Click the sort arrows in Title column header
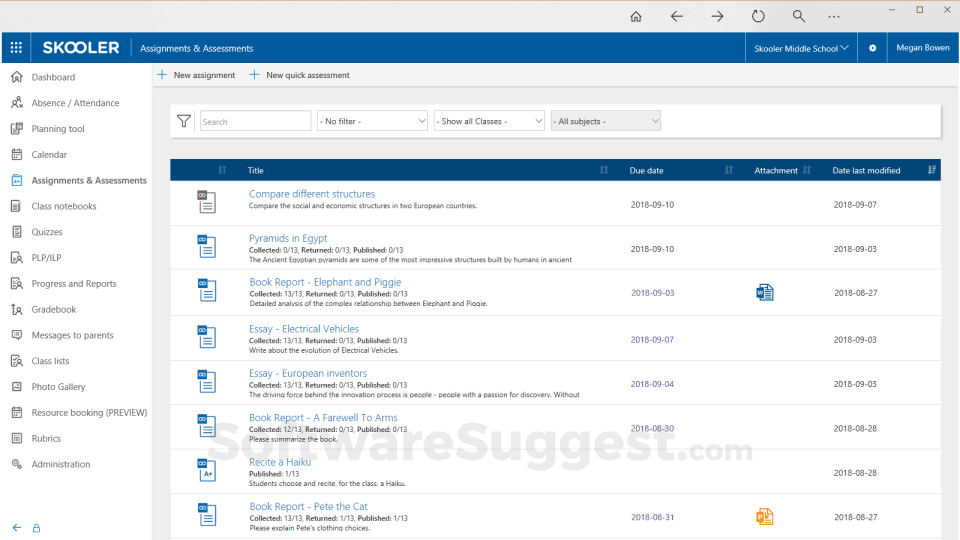The width and height of the screenshot is (960, 540). tap(604, 170)
